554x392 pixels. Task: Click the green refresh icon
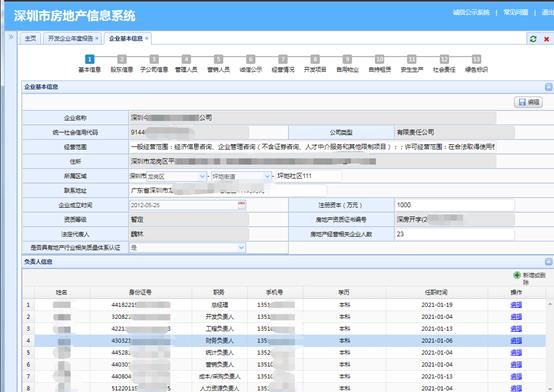click(x=533, y=39)
